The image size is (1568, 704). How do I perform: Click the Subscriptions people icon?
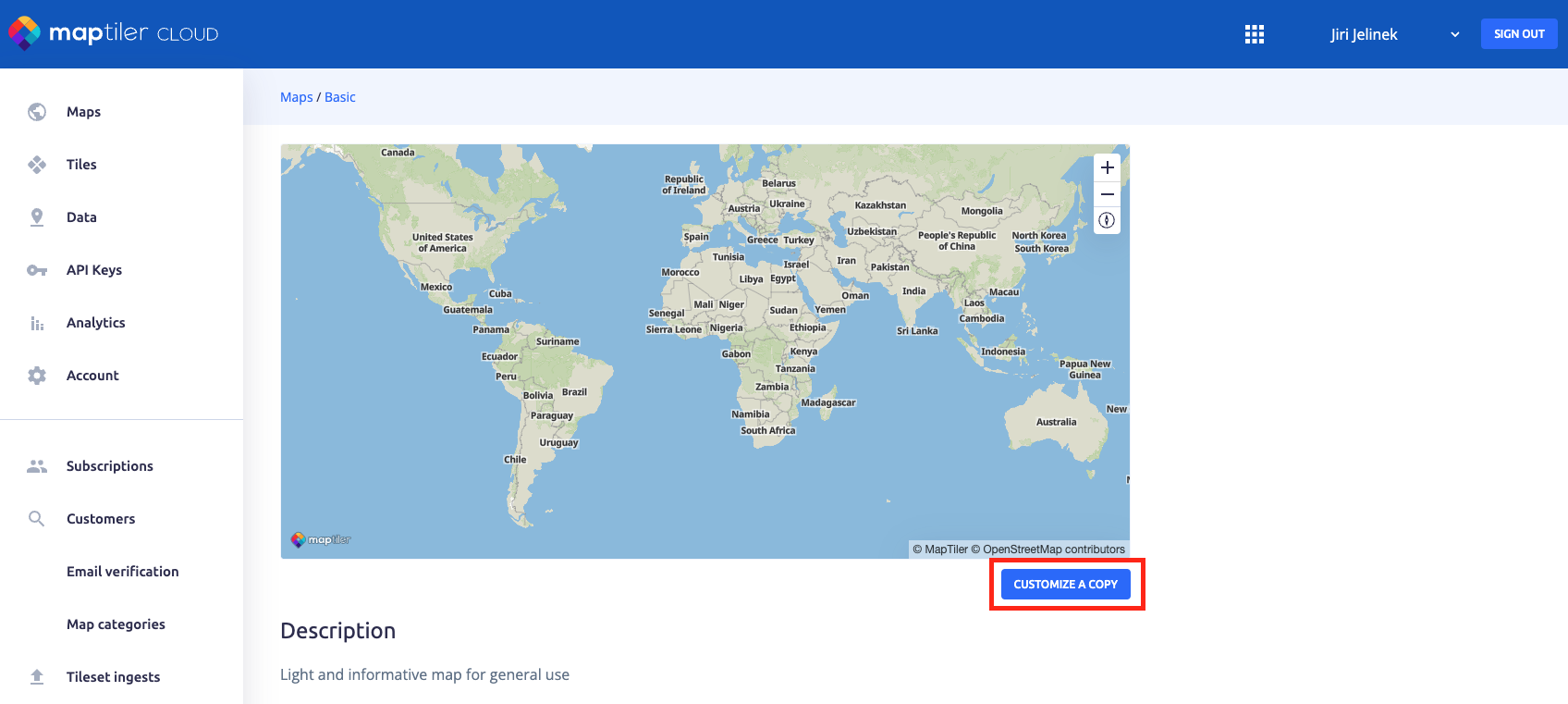37,466
